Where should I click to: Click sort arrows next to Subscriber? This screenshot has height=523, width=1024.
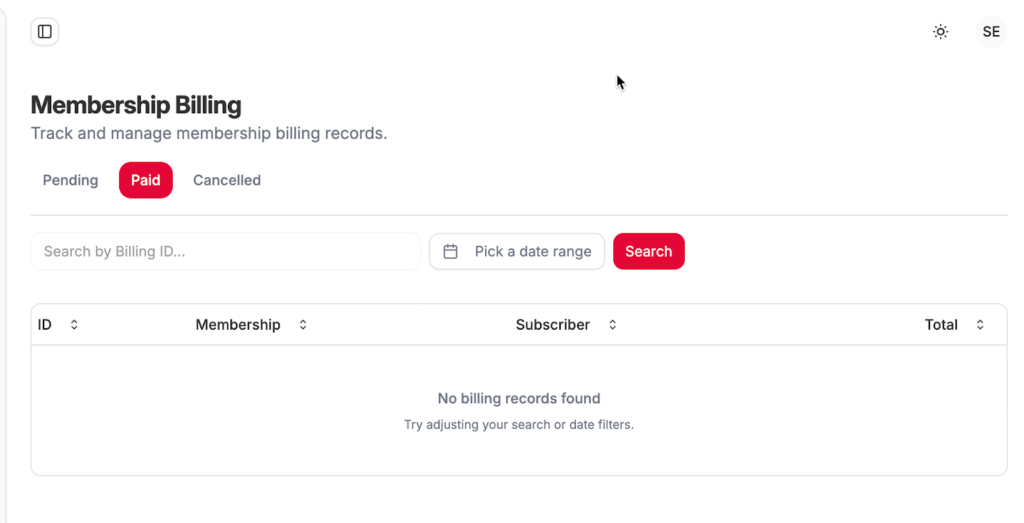[612, 325]
